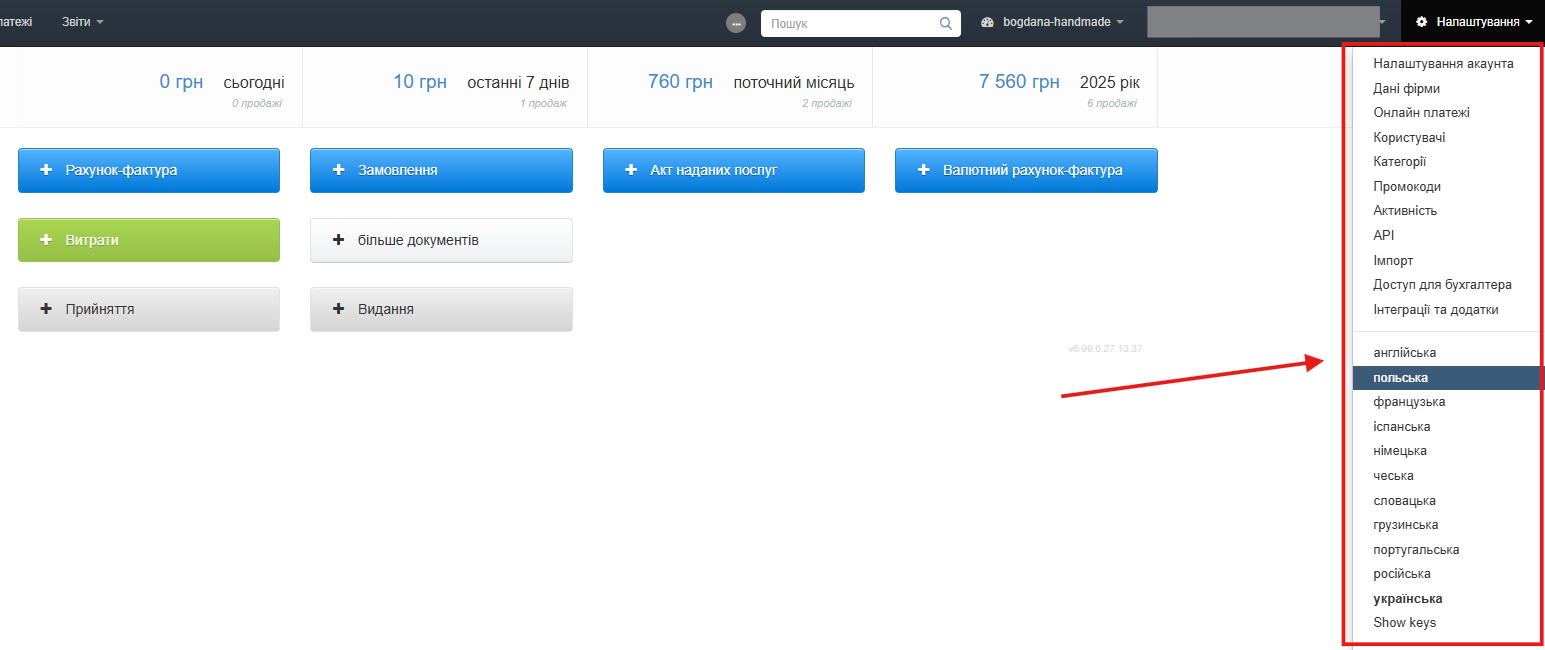Click the search magnifier icon
The height and width of the screenshot is (650, 1545).
(x=946, y=23)
